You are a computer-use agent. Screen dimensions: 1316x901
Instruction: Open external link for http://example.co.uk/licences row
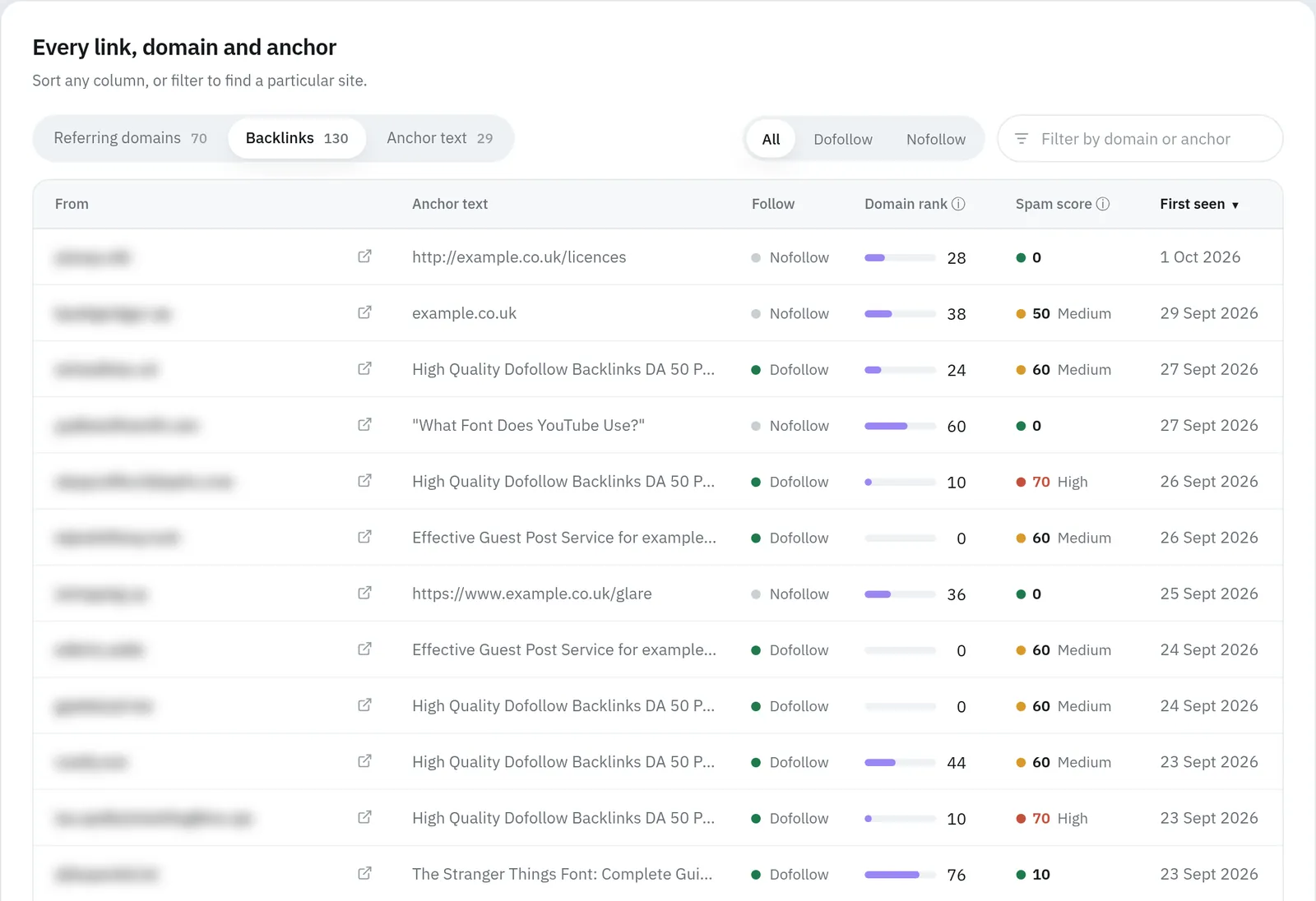click(x=364, y=256)
